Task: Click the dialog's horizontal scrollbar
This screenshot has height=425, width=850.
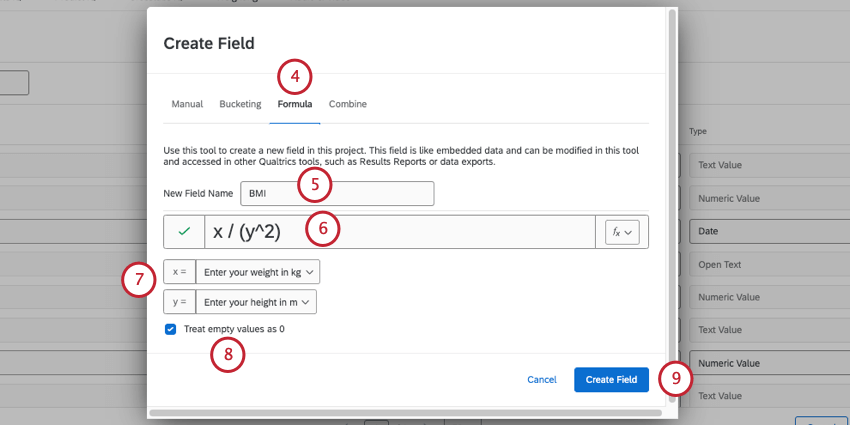Action: pos(405,411)
